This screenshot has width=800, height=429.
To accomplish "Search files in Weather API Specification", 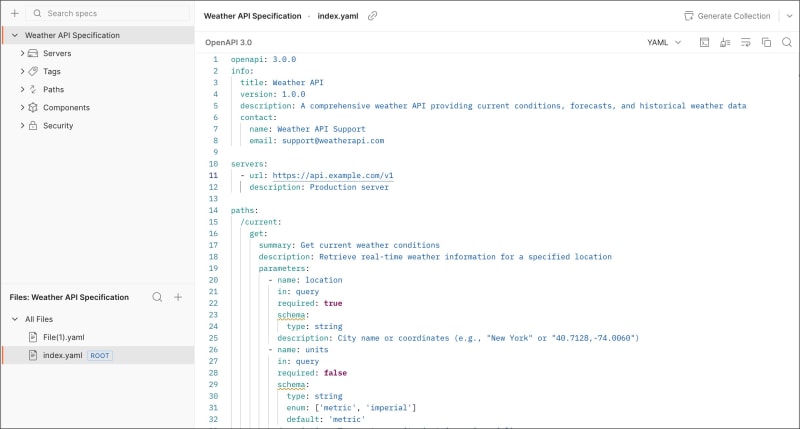I will (x=157, y=297).
